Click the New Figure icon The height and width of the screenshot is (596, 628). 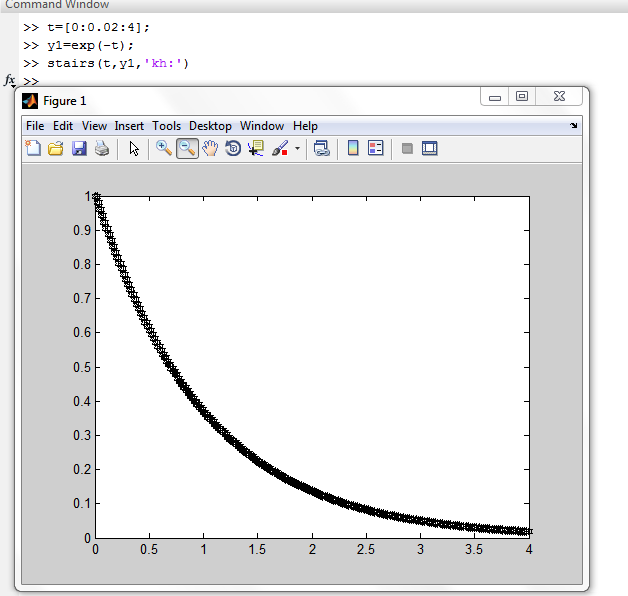coord(33,148)
